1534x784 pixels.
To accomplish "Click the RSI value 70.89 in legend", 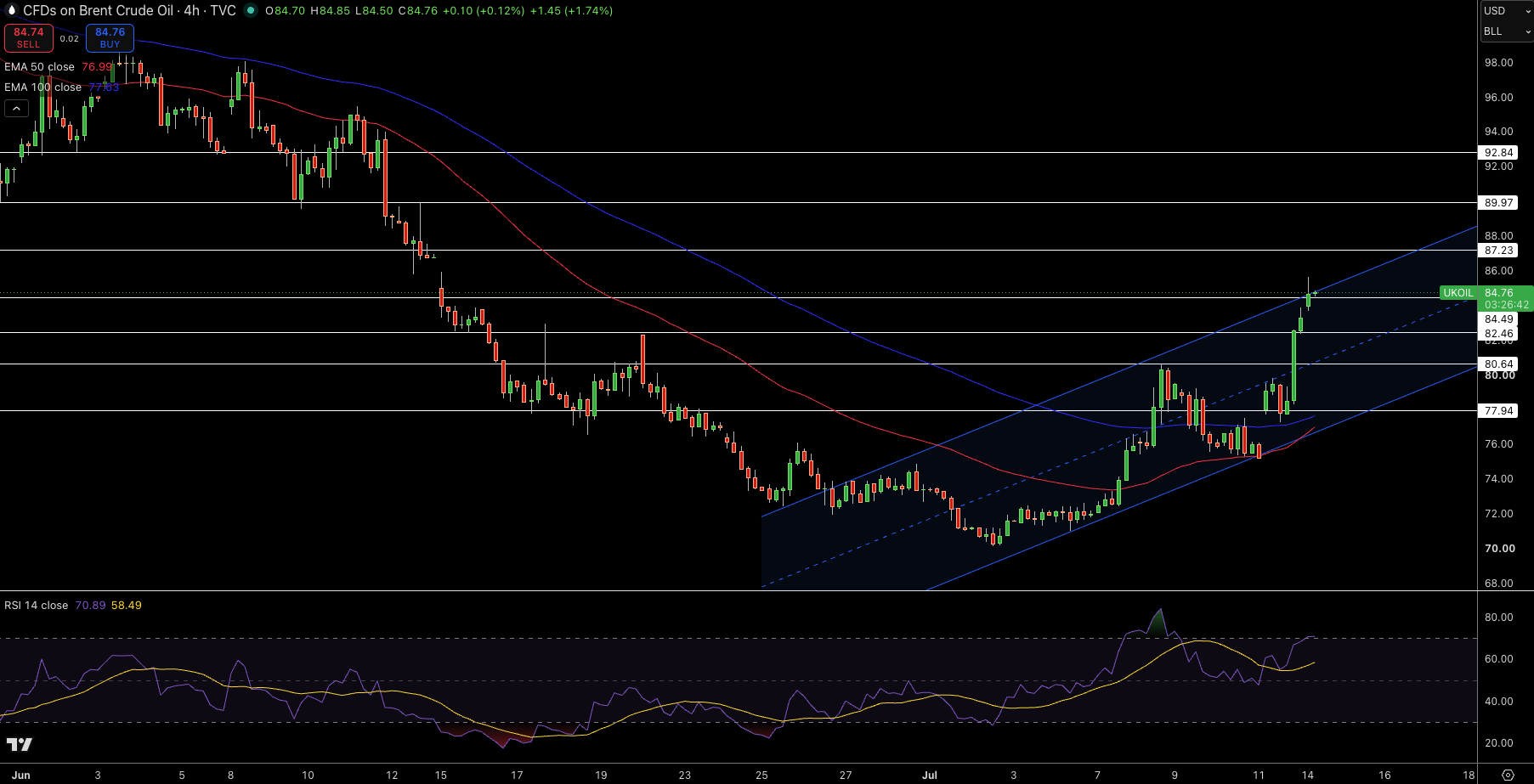I will tap(90, 606).
